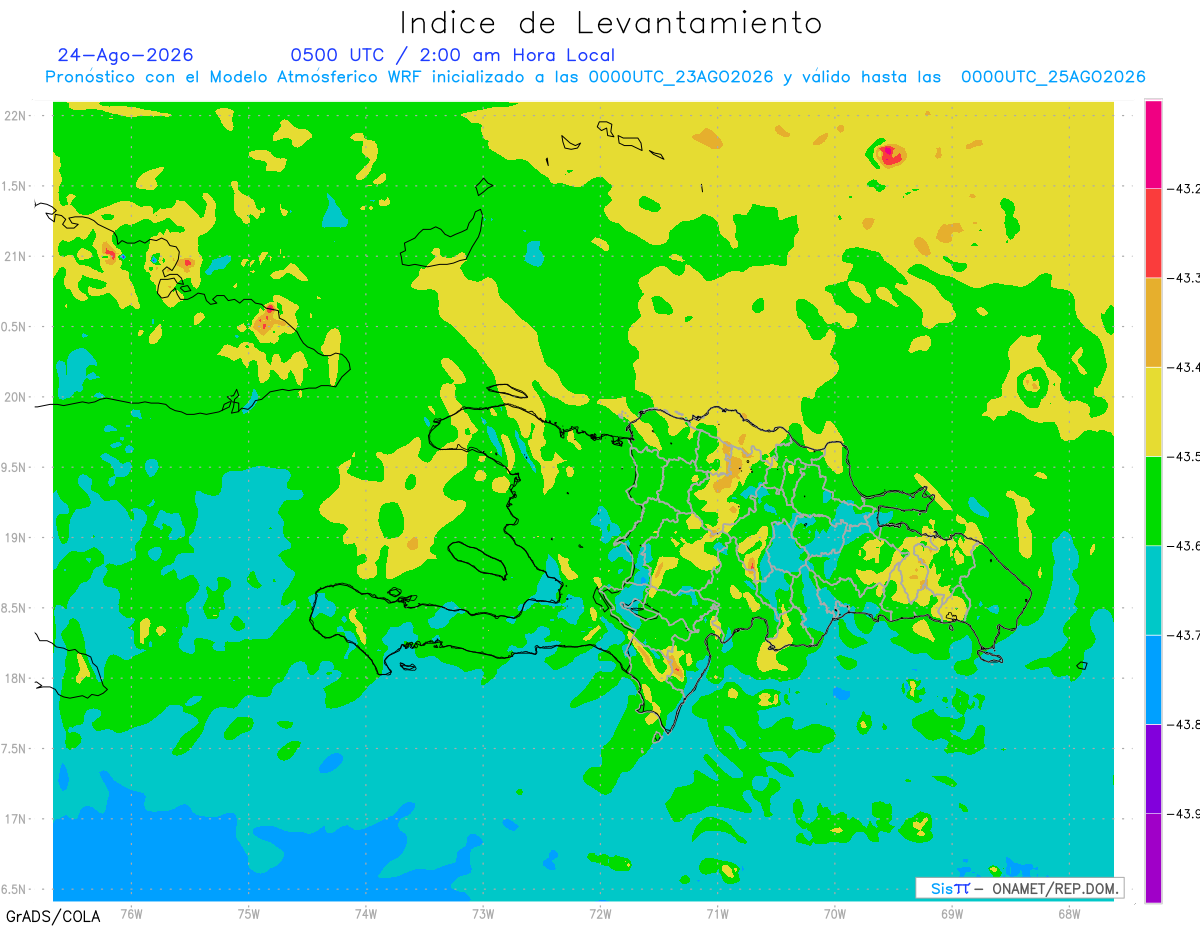The width and height of the screenshot is (1200, 927).
Task: Select the purple color bar swatch above -43.9
Action: tap(1153, 768)
